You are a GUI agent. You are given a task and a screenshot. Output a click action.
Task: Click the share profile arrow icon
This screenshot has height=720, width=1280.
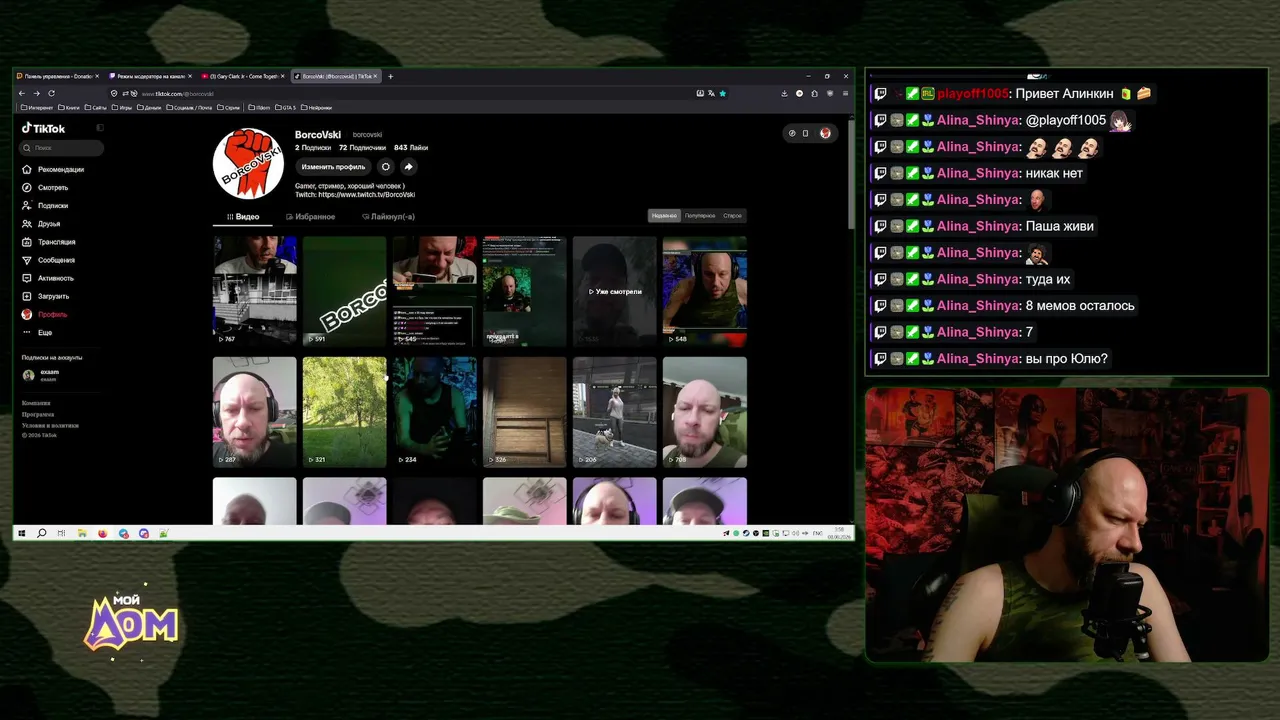[x=408, y=167]
